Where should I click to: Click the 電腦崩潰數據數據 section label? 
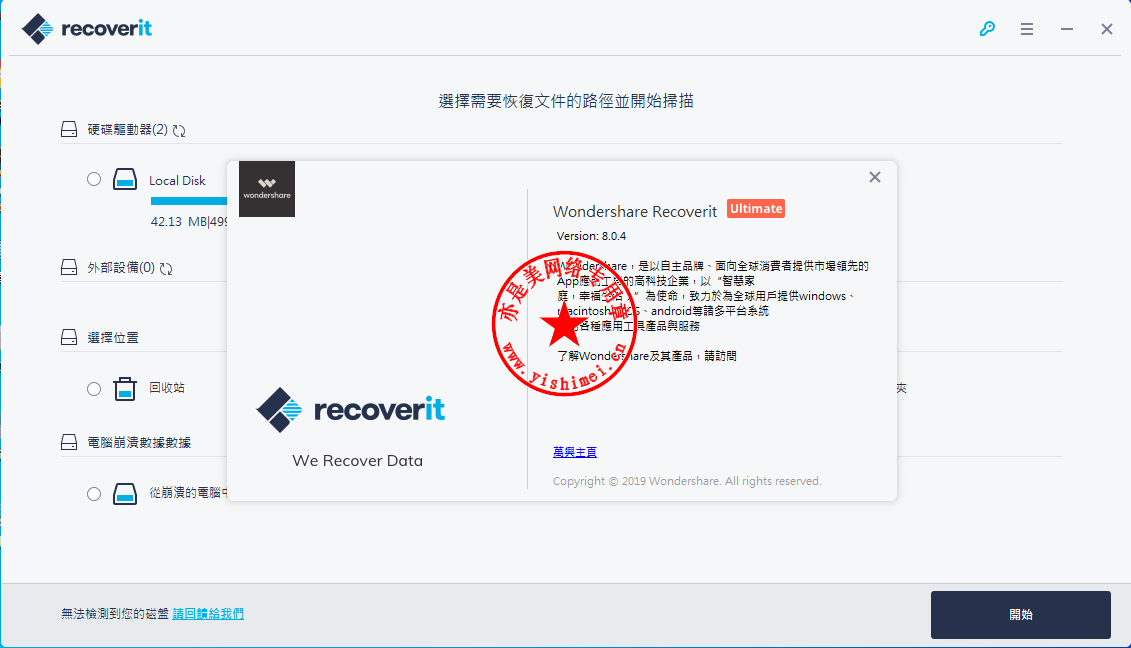click(x=139, y=442)
